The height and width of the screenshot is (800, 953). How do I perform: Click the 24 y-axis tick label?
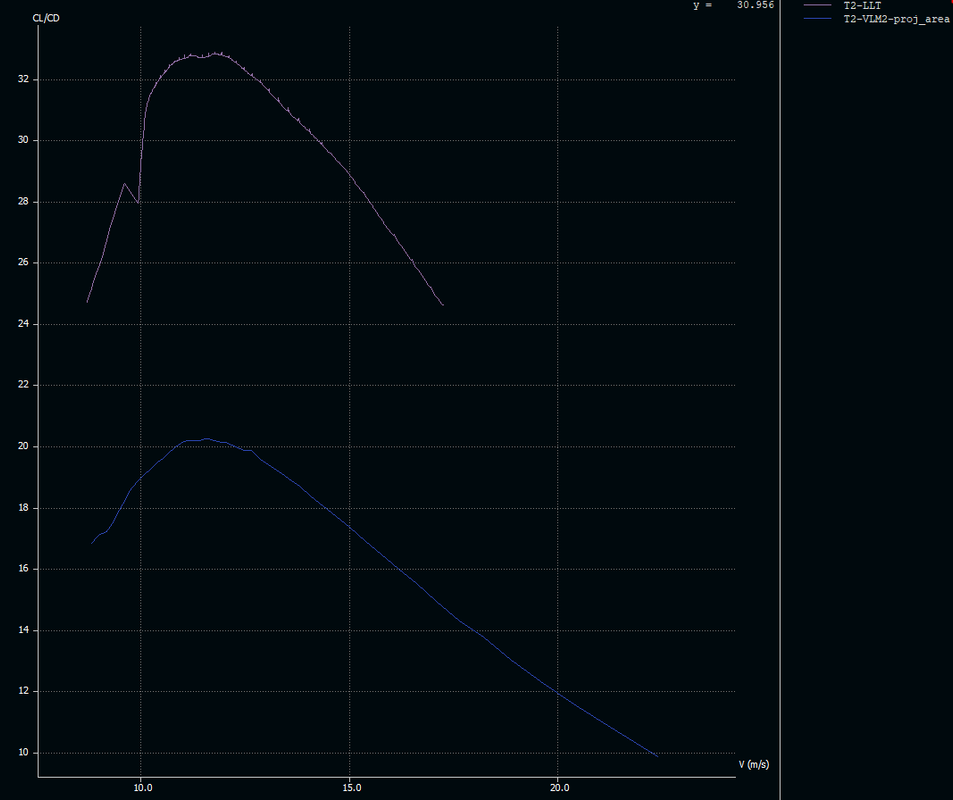tap(23, 324)
